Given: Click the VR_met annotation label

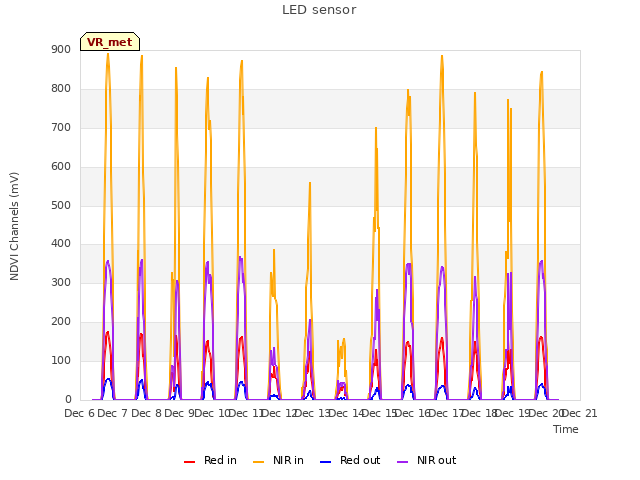Looking at the screenshot, I should (x=110, y=42).
